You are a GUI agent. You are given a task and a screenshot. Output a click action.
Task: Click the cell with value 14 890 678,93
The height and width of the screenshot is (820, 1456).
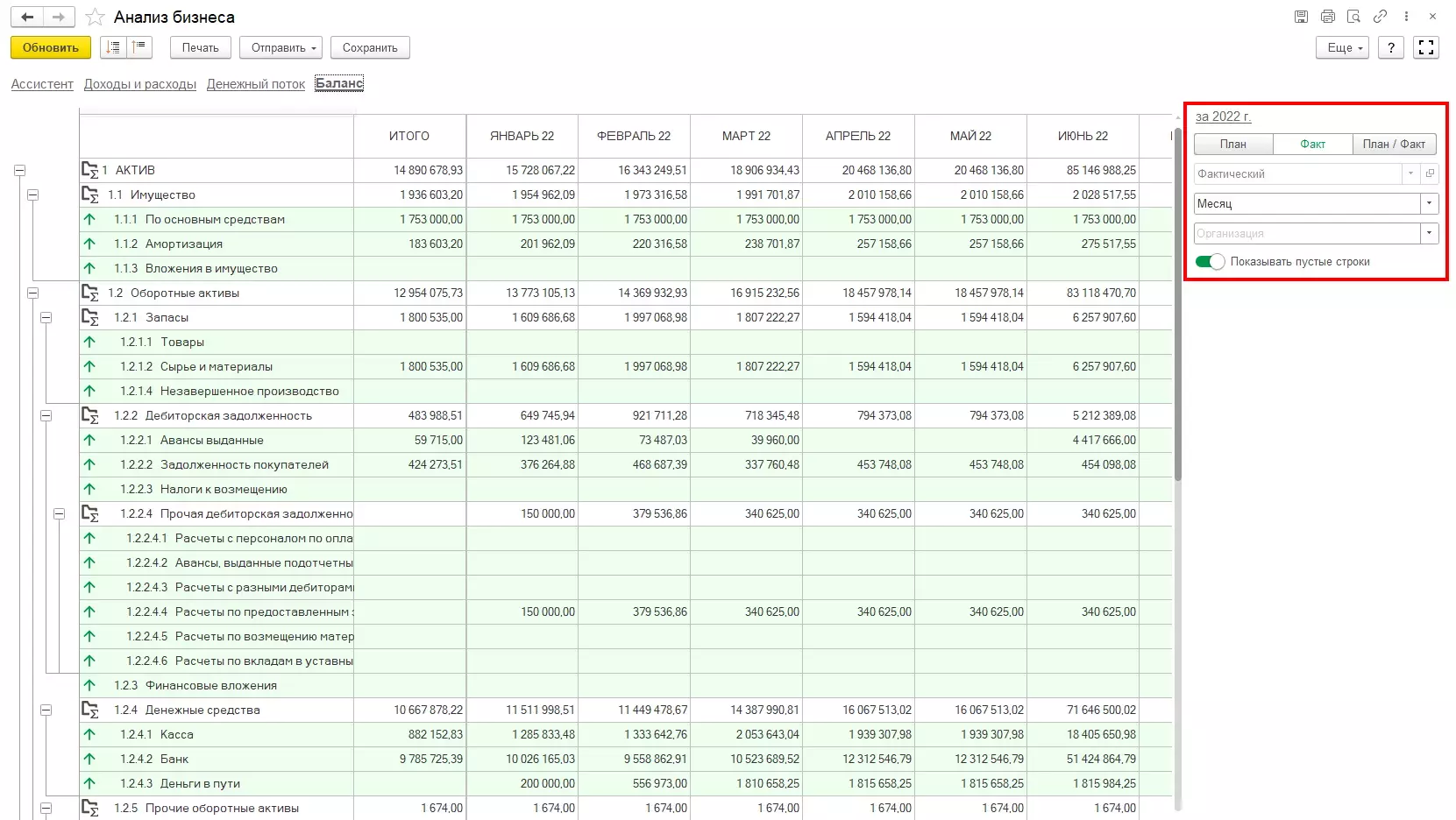pos(409,170)
